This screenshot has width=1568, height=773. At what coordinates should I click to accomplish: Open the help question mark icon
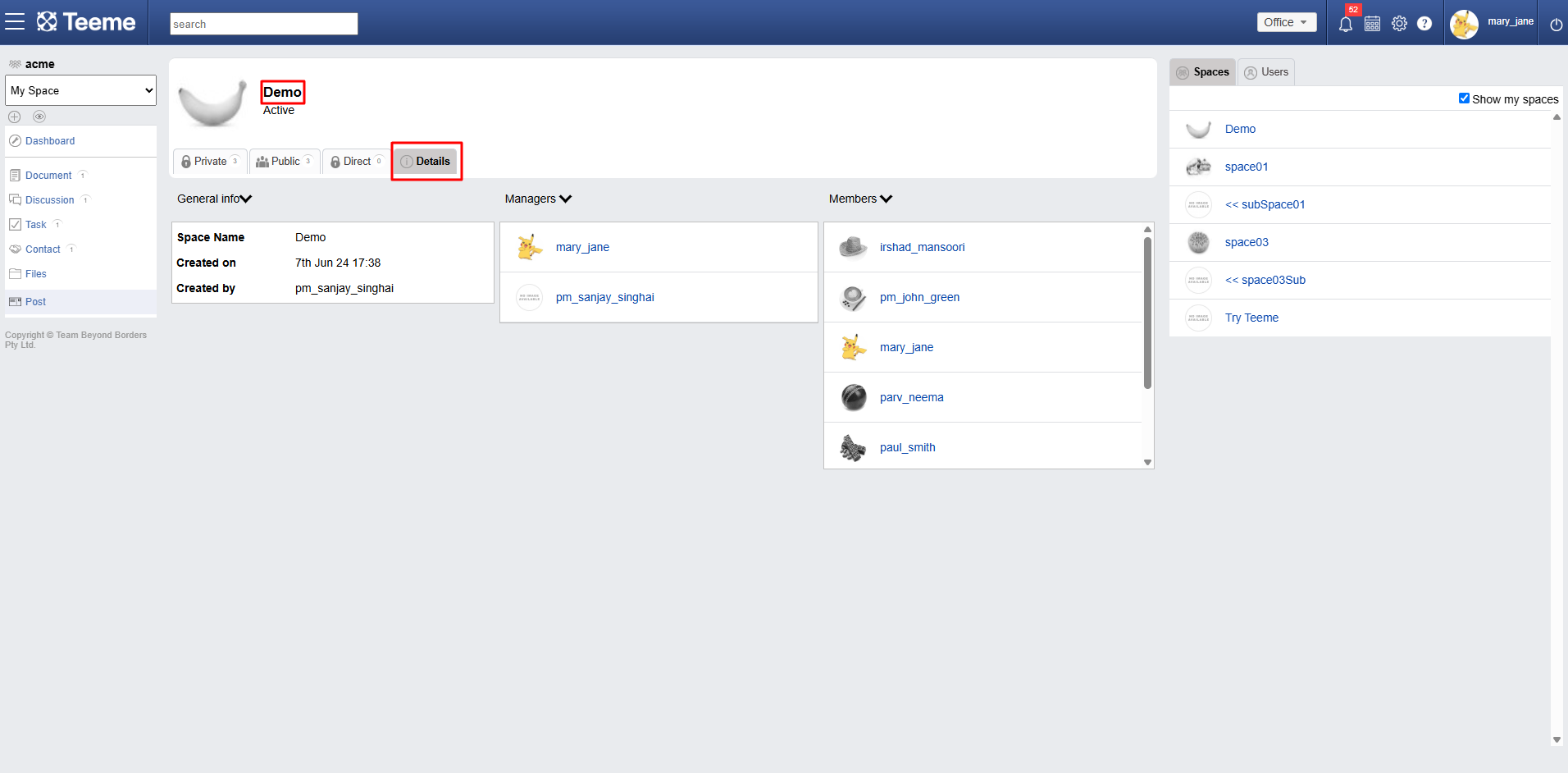point(1424,24)
